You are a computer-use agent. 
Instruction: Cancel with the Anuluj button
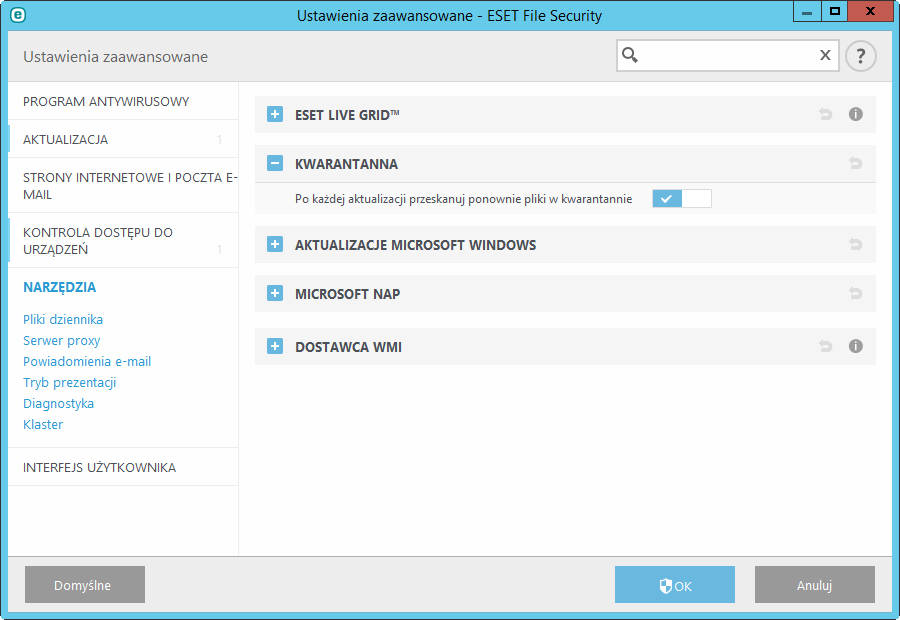pyautogui.click(x=814, y=584)
